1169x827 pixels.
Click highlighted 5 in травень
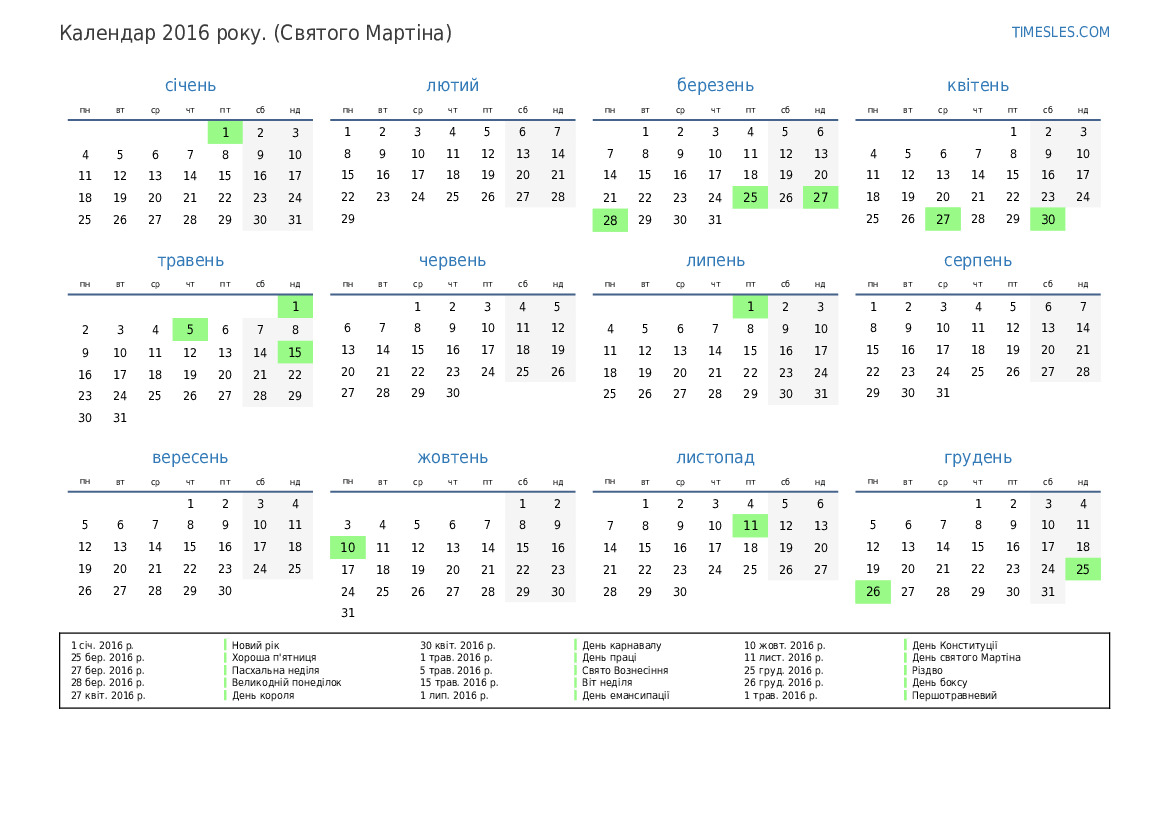(190, 330)
